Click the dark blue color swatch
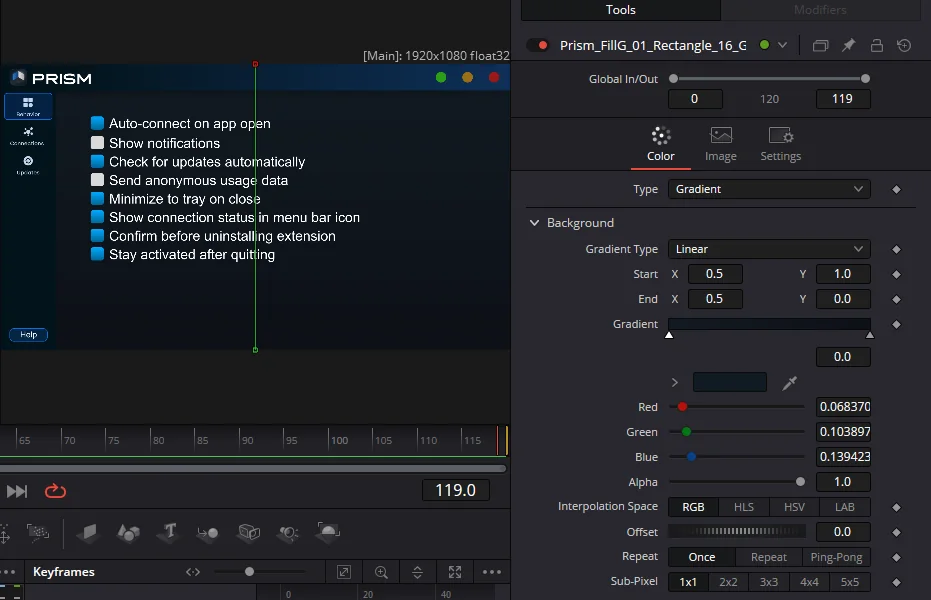This screenshot has height=600, width=931. pos(730,382)
